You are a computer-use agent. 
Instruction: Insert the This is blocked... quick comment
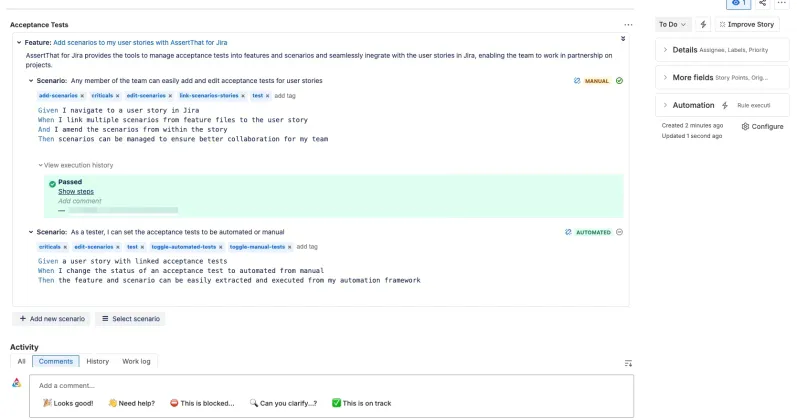coord(202,403)
